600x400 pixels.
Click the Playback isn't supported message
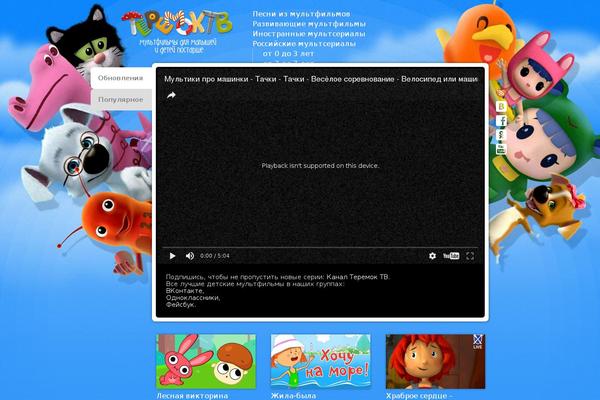[x=320, y=166]
